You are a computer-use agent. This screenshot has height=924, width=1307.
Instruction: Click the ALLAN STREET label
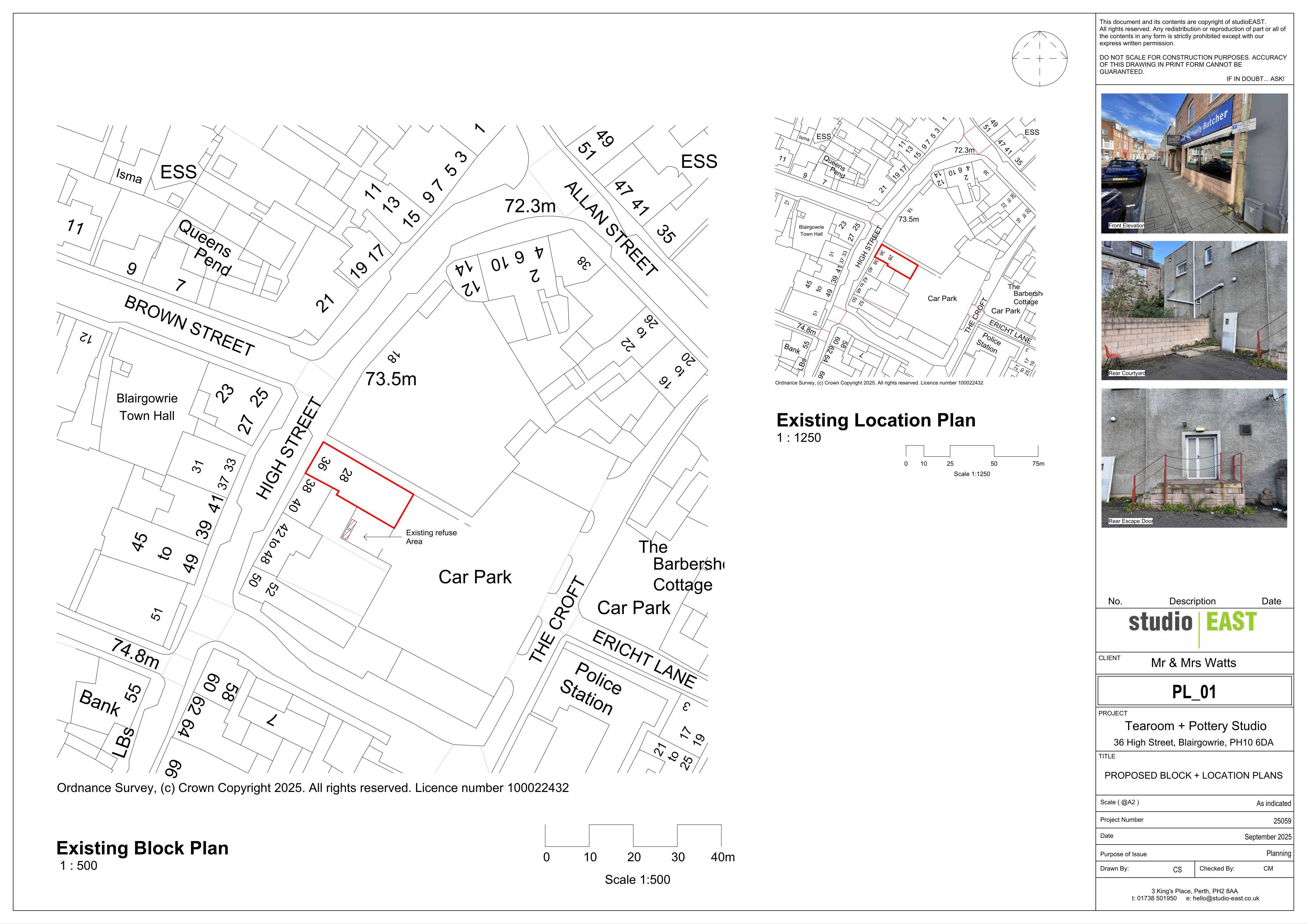611,229
